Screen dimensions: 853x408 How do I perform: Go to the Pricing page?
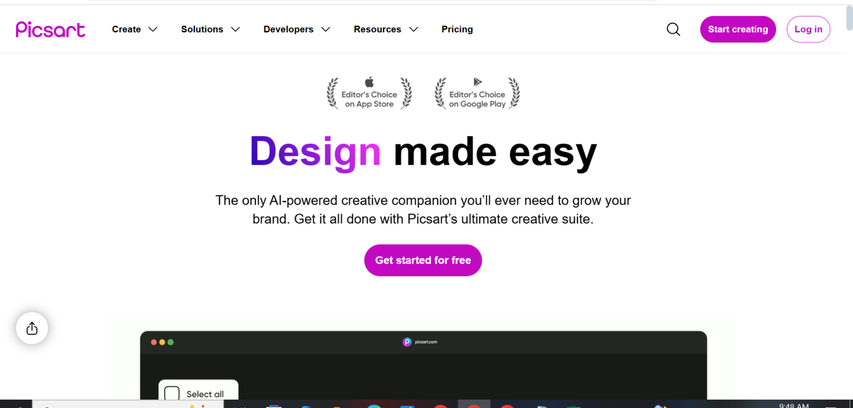click(x=457, y=29)
